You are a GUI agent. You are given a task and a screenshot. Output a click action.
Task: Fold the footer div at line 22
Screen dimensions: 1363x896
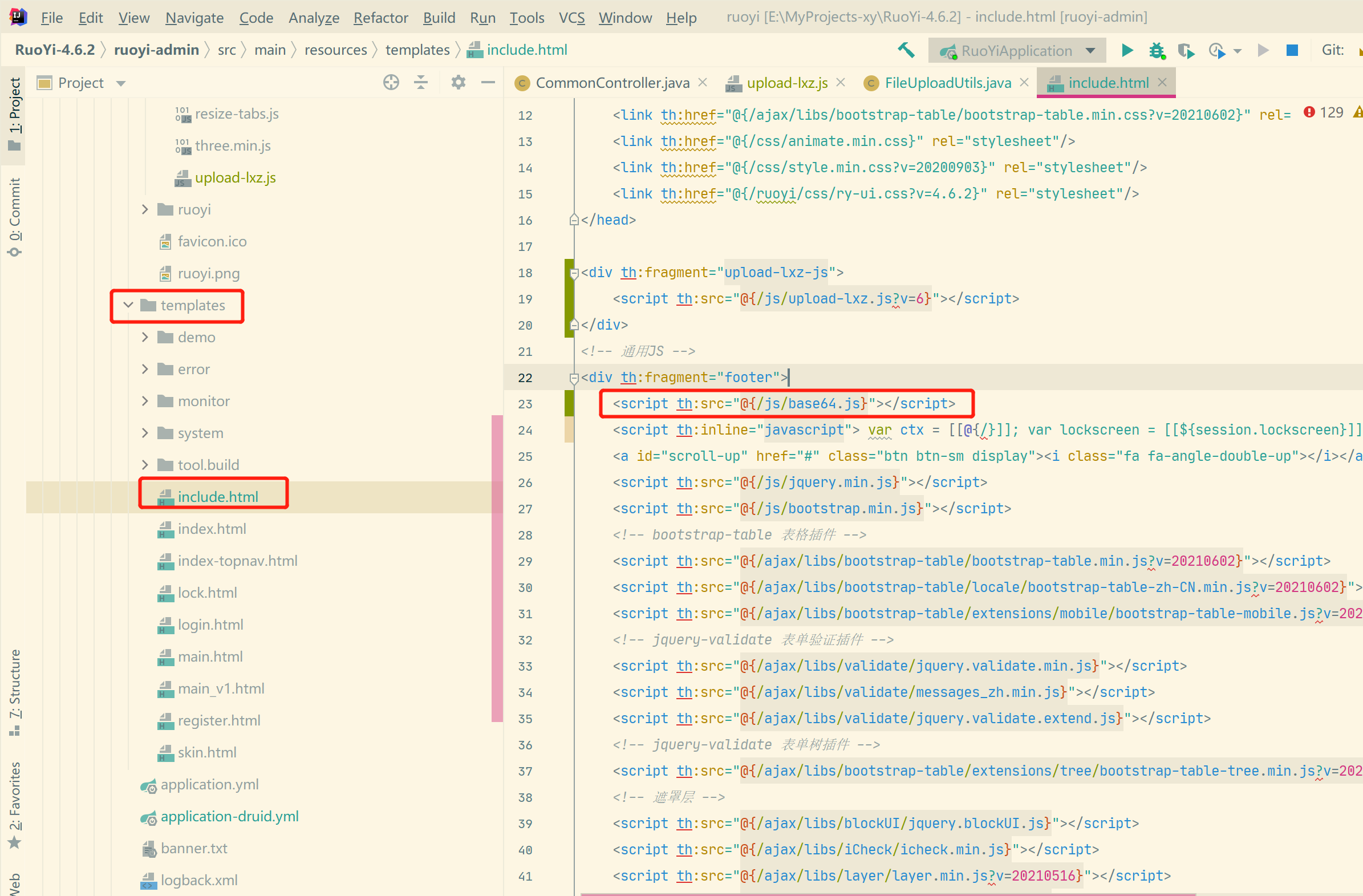pyautogui.click(x=574, y=378)
